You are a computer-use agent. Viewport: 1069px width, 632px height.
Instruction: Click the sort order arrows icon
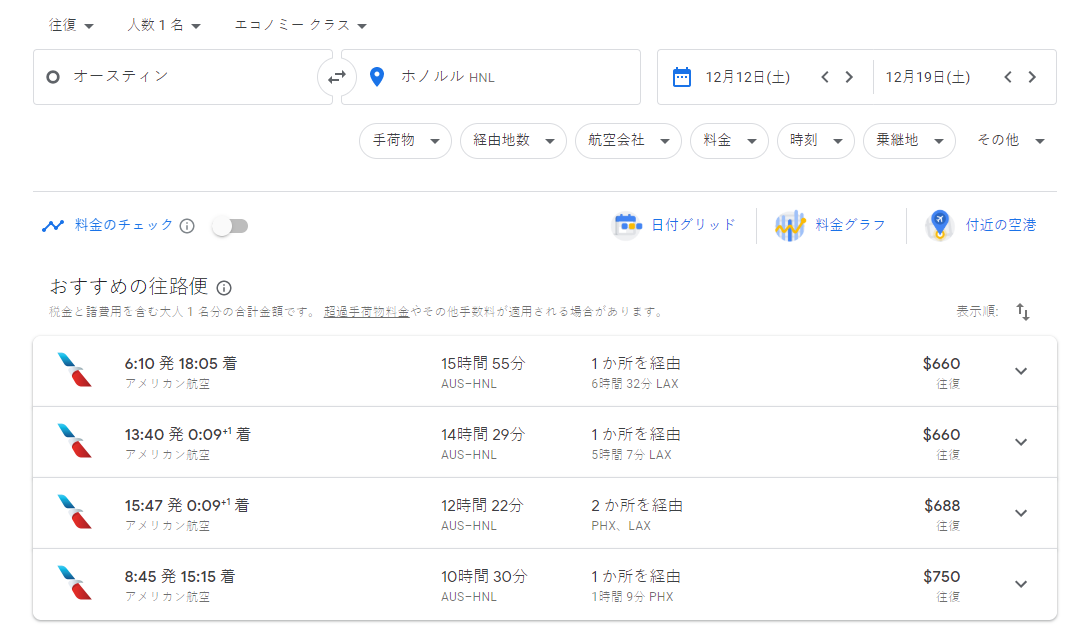tap(1022, 312)
